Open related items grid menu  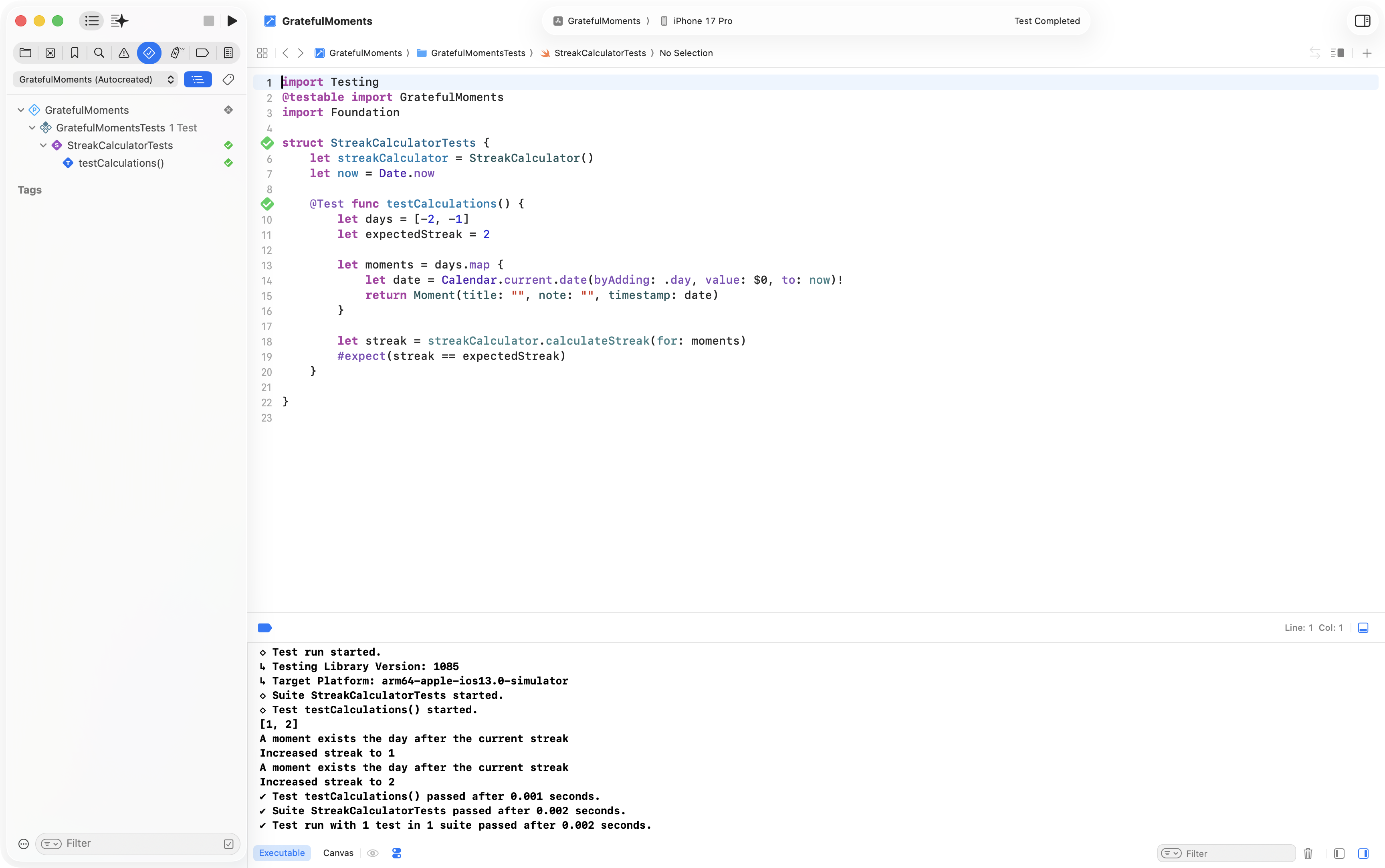[262, 53]
